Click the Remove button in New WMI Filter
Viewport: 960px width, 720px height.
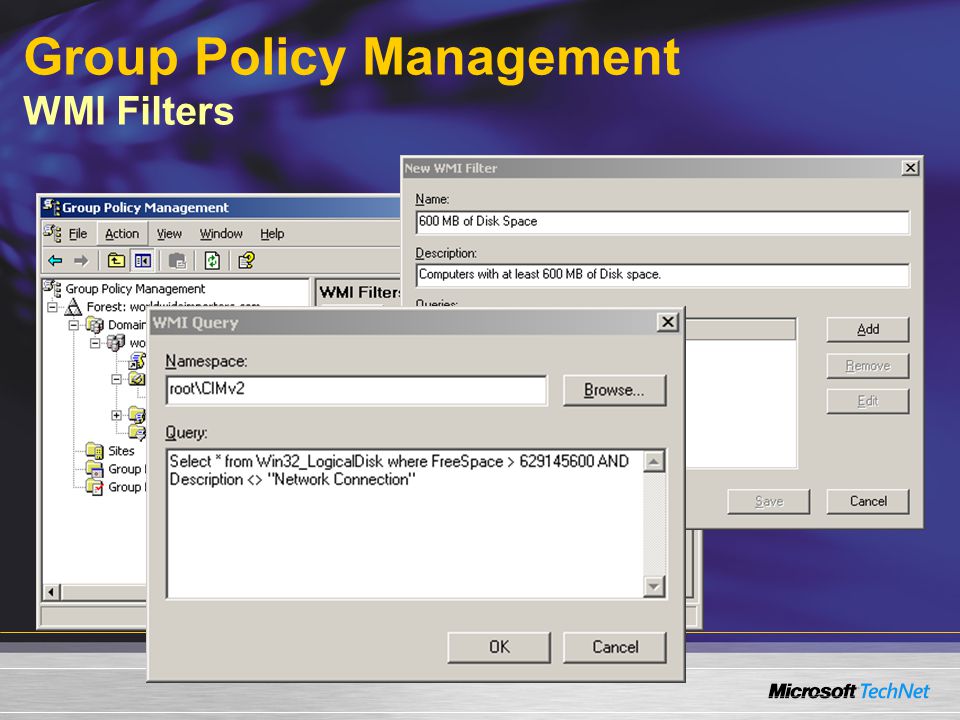point(868,366)
